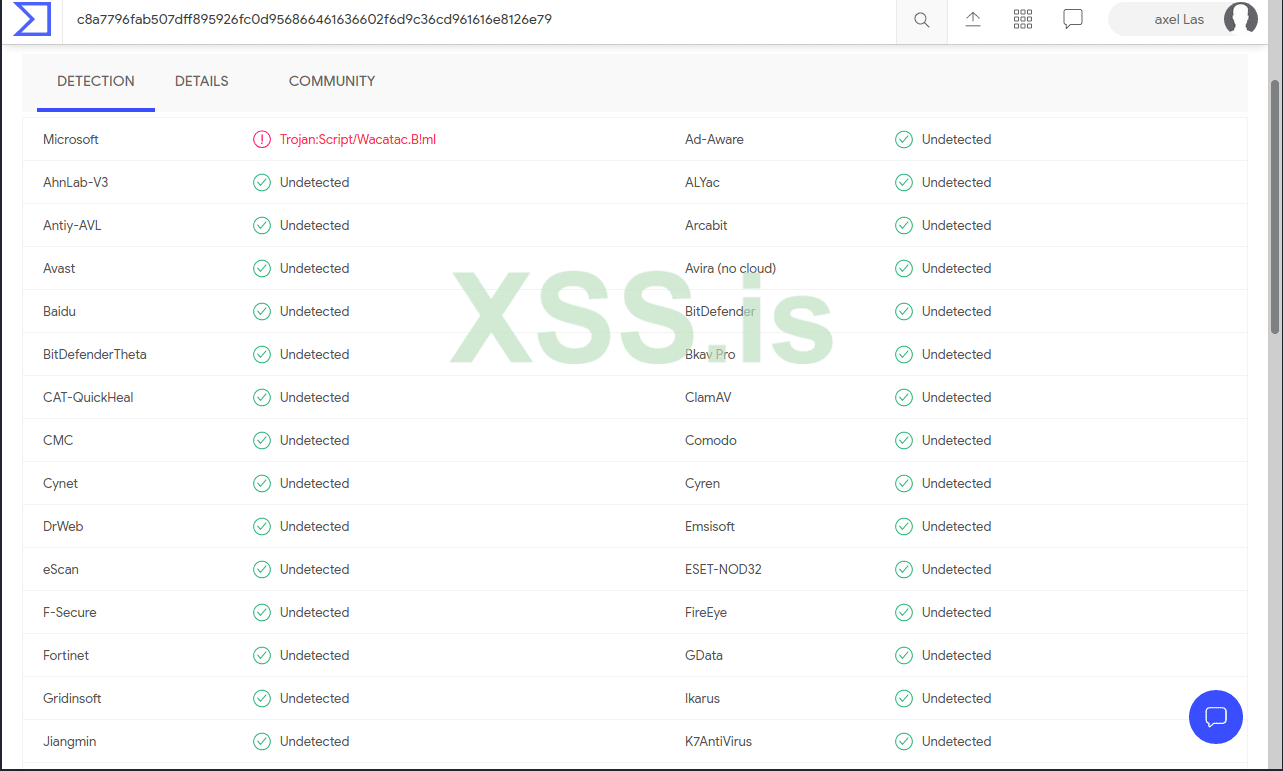The height and width of the screenshot is (771, 1283).
Task: Click the checkmark icon in Ikarus row
Action: (x=904, y=699)
